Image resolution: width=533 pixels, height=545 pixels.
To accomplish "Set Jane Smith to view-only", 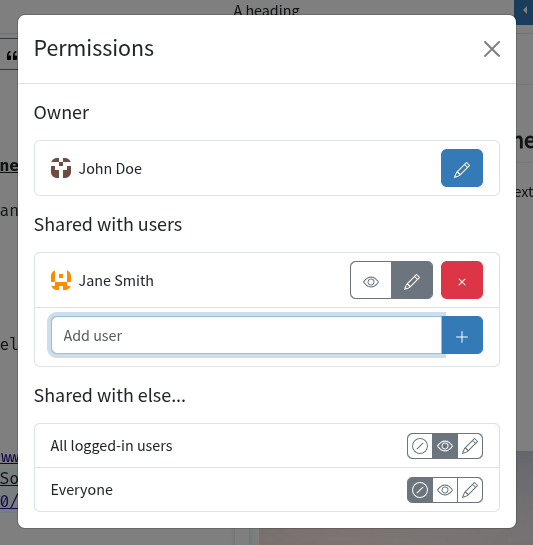I will pyautogui.click(x=371, y=280).
